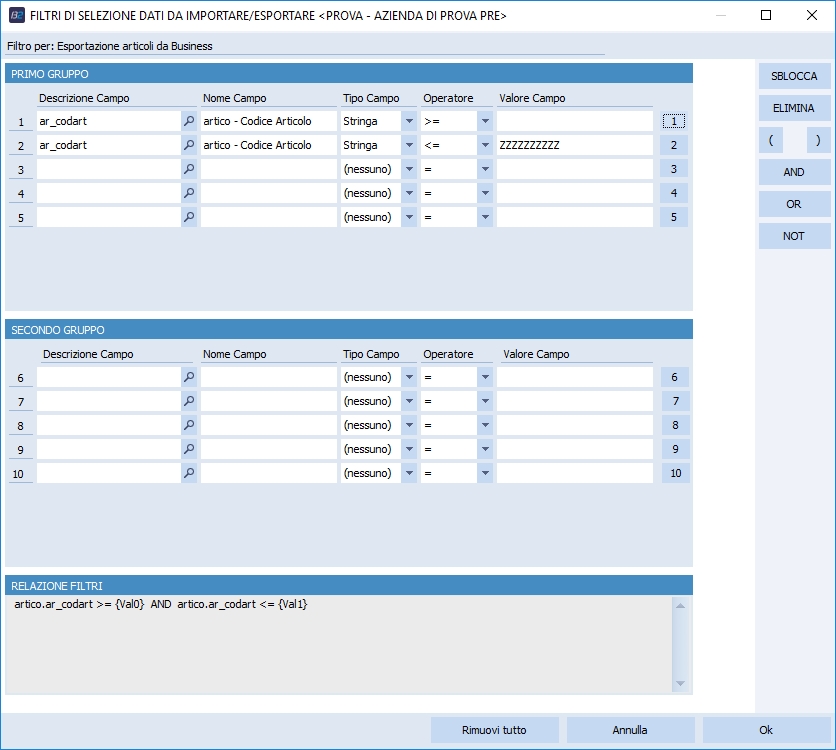Expand Tipo Campo dropdown in row 1
The width and height of the screenshot is (836, 750).
pos(408,121)
